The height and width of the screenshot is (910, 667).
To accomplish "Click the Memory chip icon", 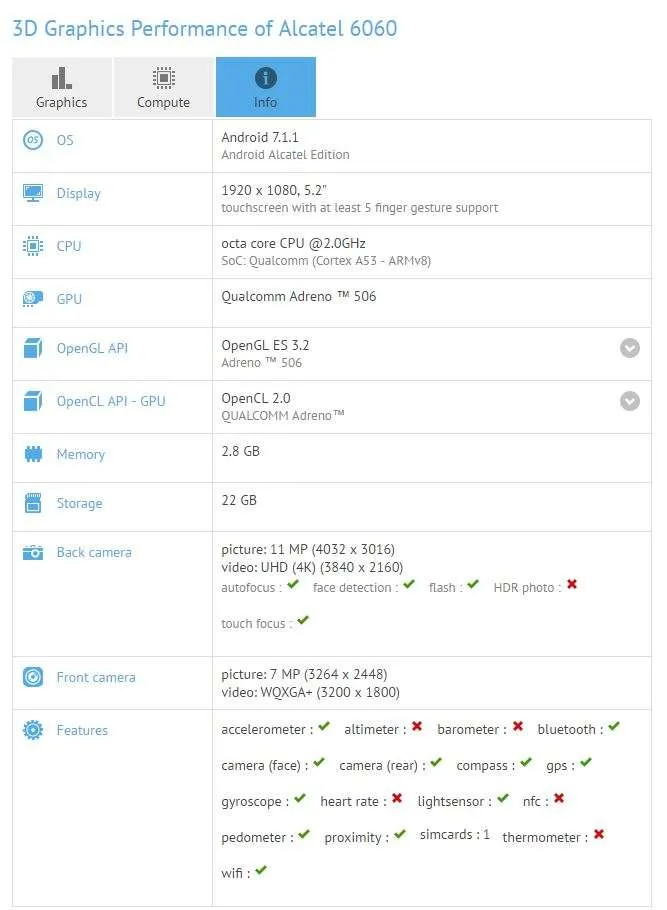I will pyautogui.click(x=33, y=454).
